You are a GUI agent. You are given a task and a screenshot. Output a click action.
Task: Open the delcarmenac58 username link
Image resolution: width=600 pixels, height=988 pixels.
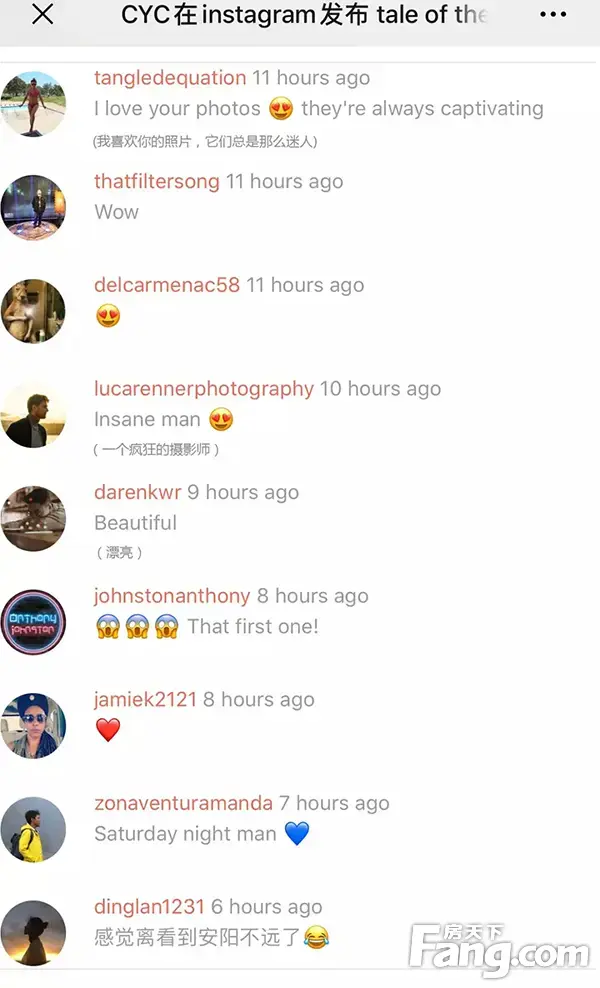click(x=167, y=285)
